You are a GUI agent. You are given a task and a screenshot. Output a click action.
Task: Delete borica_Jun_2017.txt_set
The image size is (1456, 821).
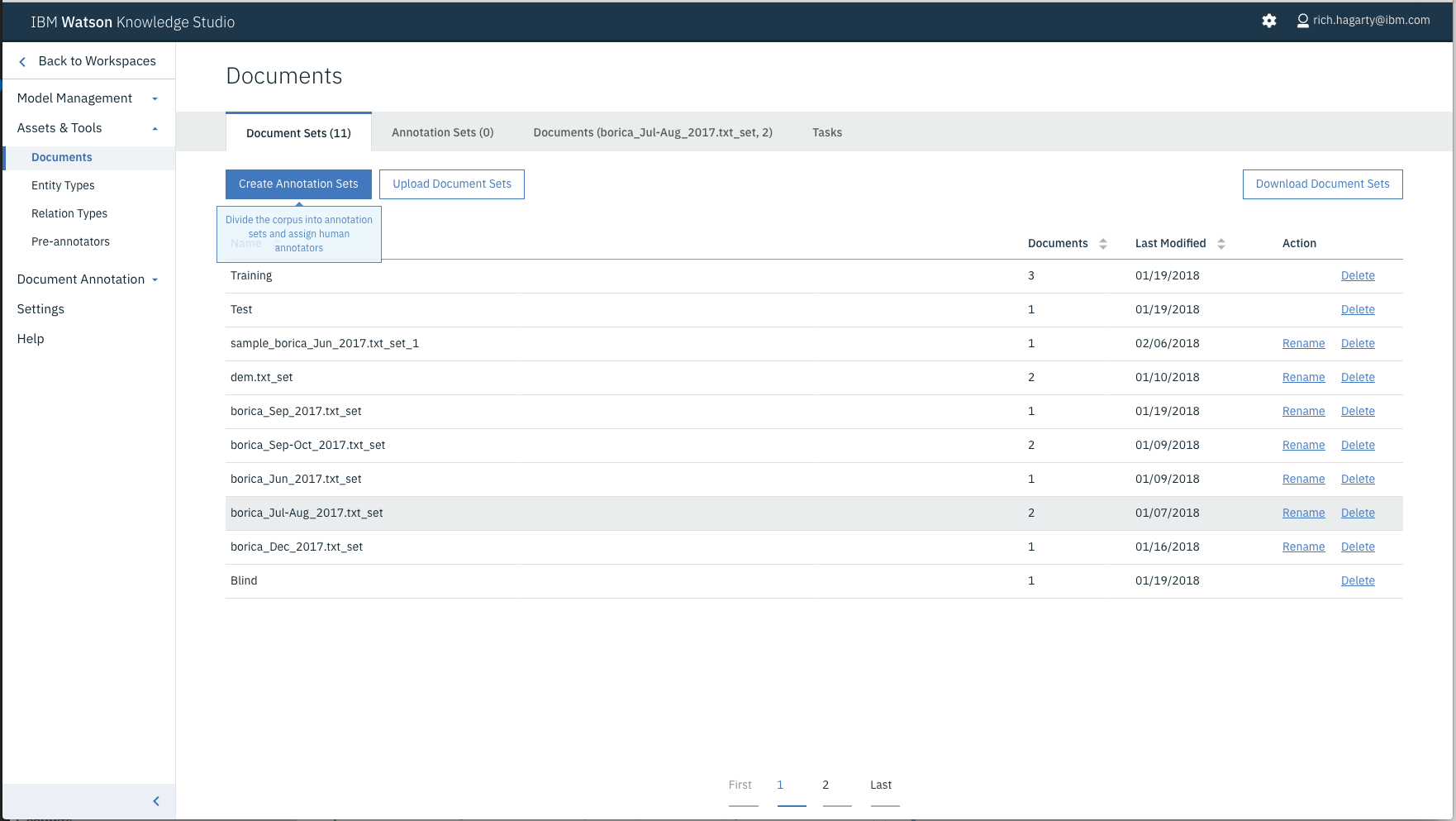click(1358, 480)
